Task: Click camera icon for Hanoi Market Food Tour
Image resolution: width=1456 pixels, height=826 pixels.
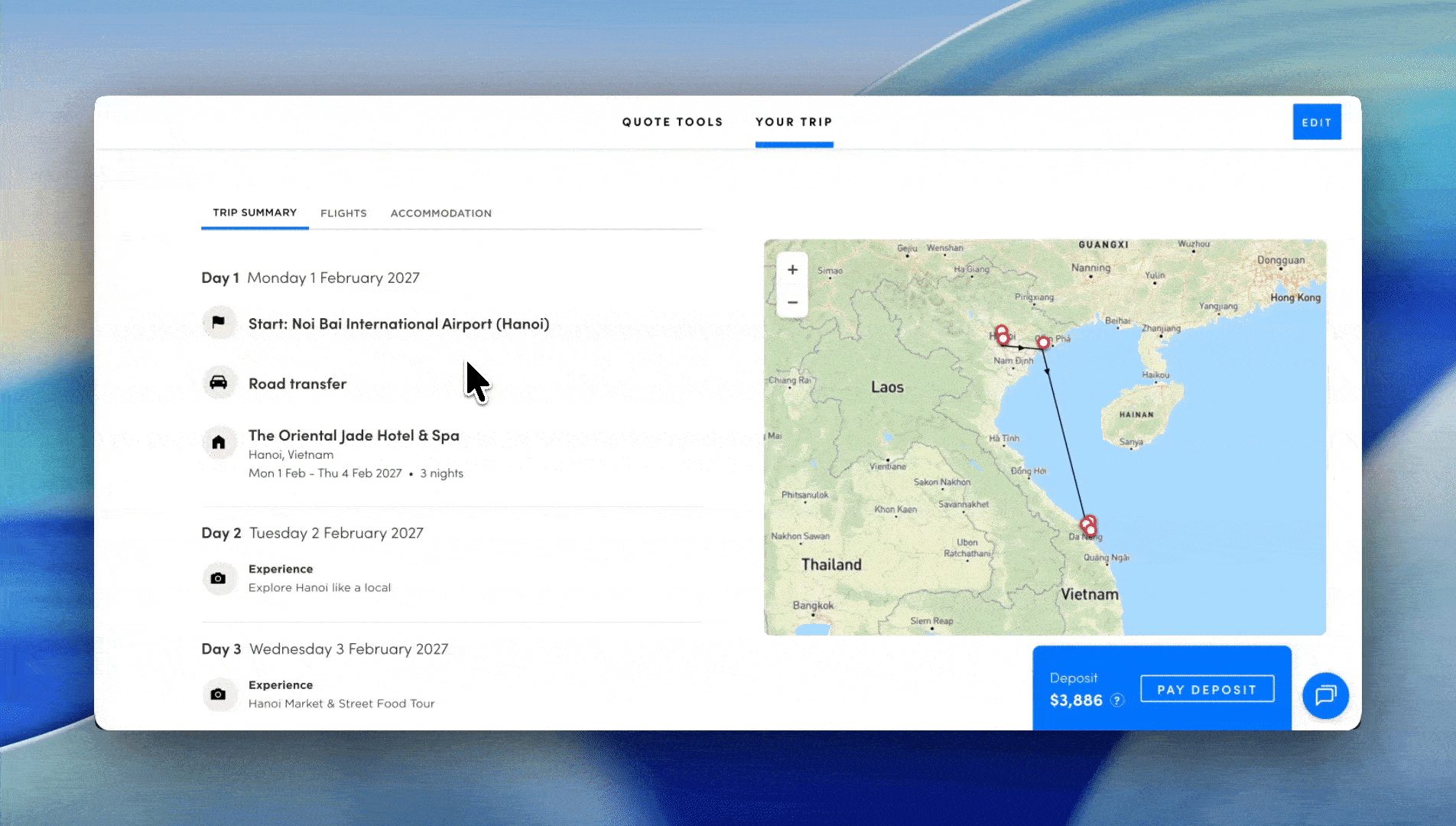Action: pos(219,694)
